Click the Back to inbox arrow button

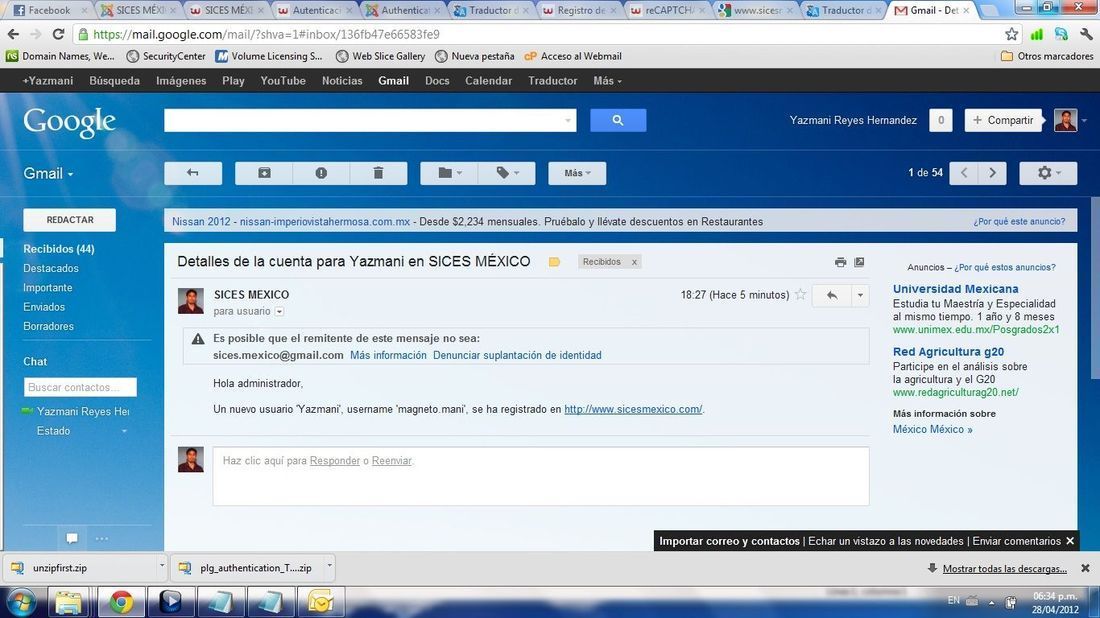click(x=193, y=173)
